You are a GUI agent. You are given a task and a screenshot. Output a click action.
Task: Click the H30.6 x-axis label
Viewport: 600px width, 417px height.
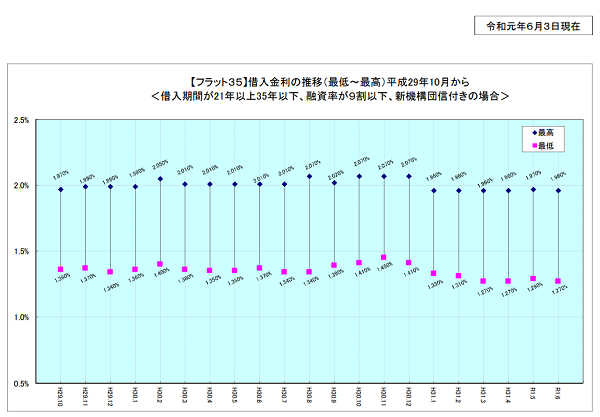[259, 395]
